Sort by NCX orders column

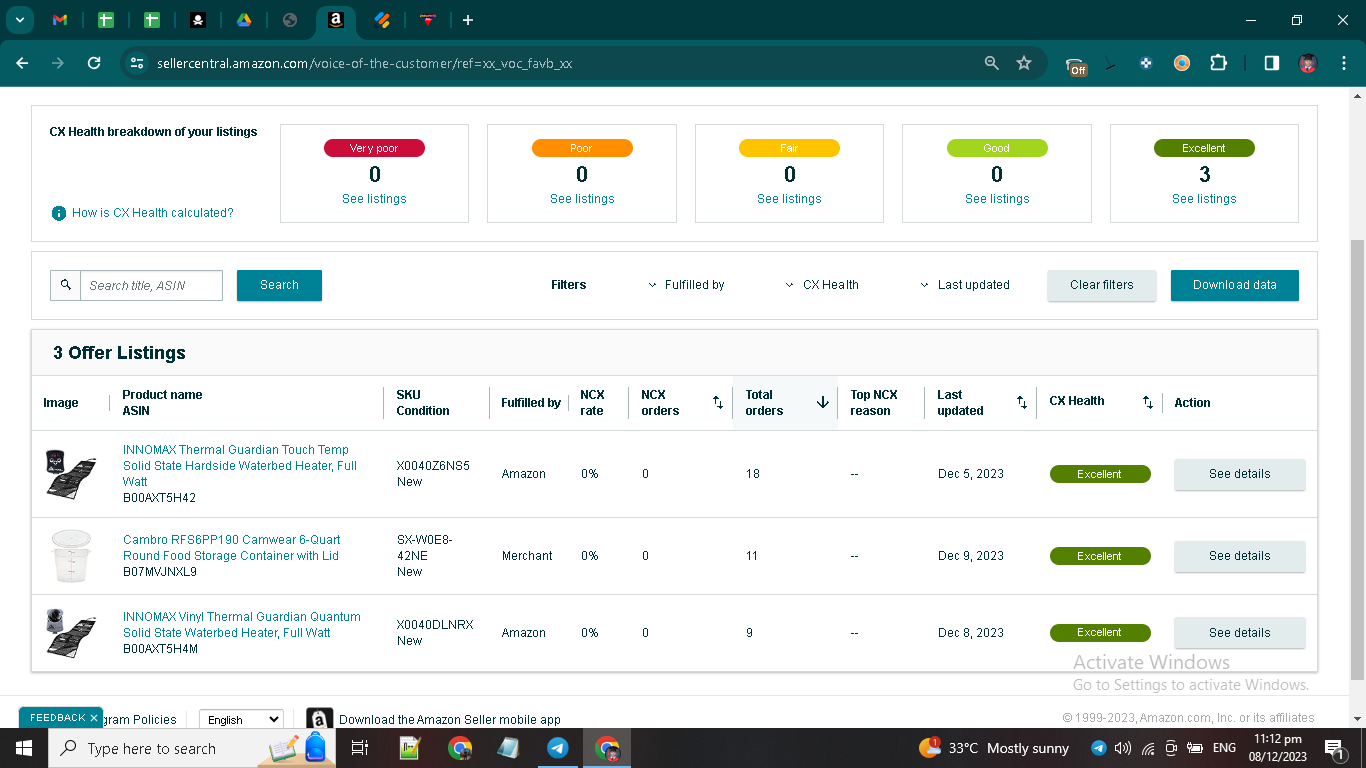[718, 403]
